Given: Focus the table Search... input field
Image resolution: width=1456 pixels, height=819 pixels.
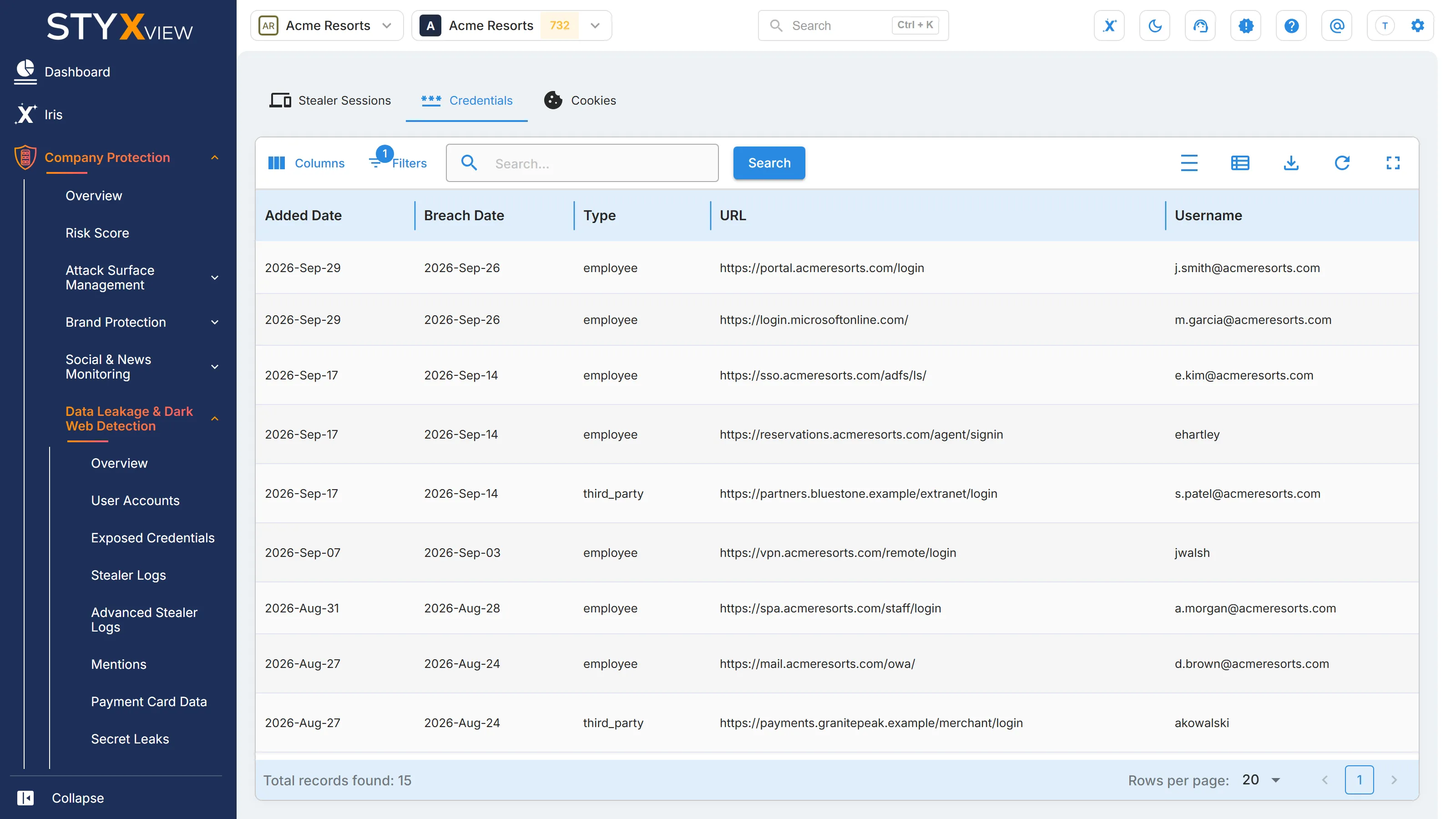Looking at the screenshot, I should [x=582, y=163].
